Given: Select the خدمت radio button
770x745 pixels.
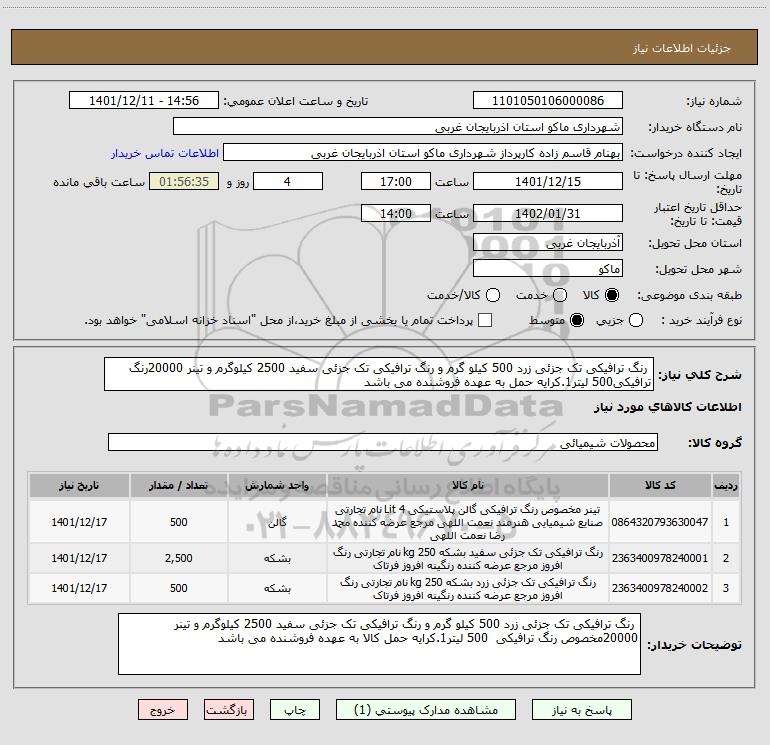Looking at the screenshot, I should pos(560,295).
